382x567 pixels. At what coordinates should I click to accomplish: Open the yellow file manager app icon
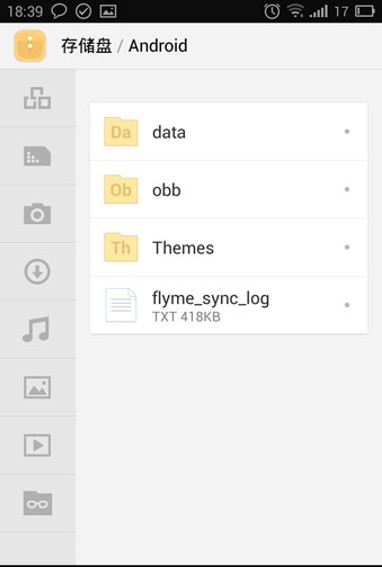click(x=30, y=46)
